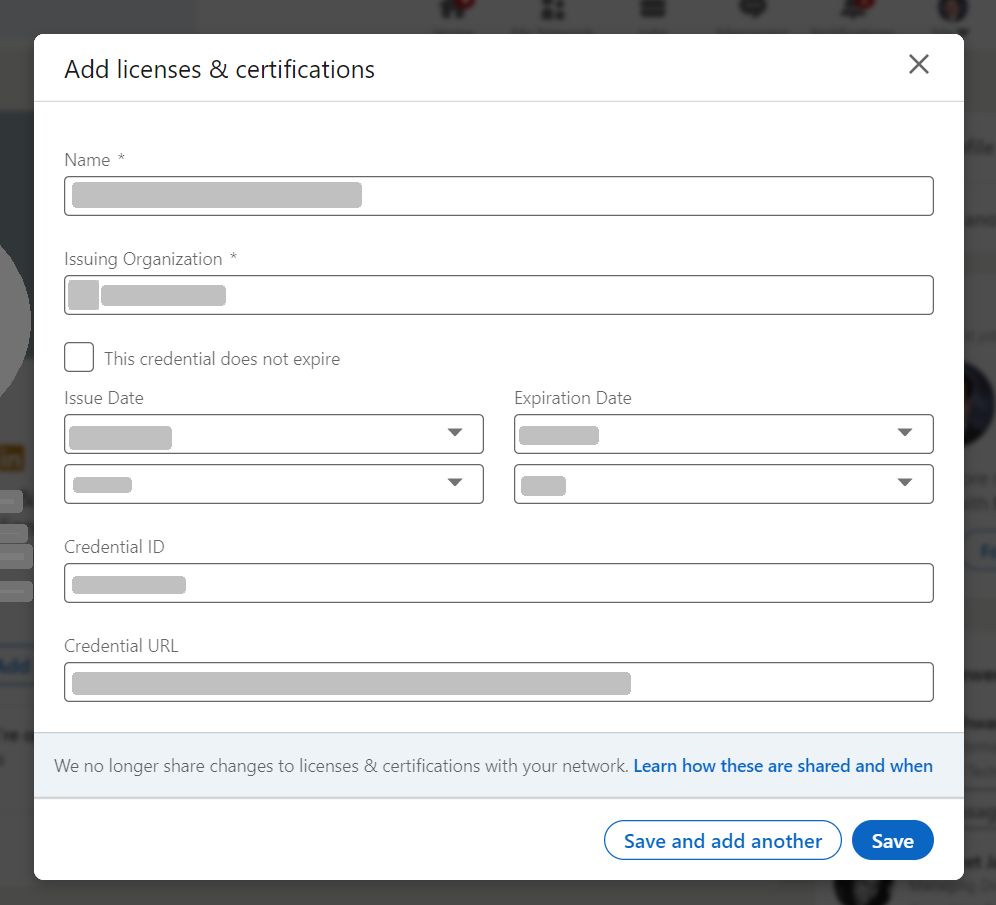Close the Add licenses & certifications dialog
Image resolution: width=996 pixels, height=905 pixels.
[x=919, y=64]
